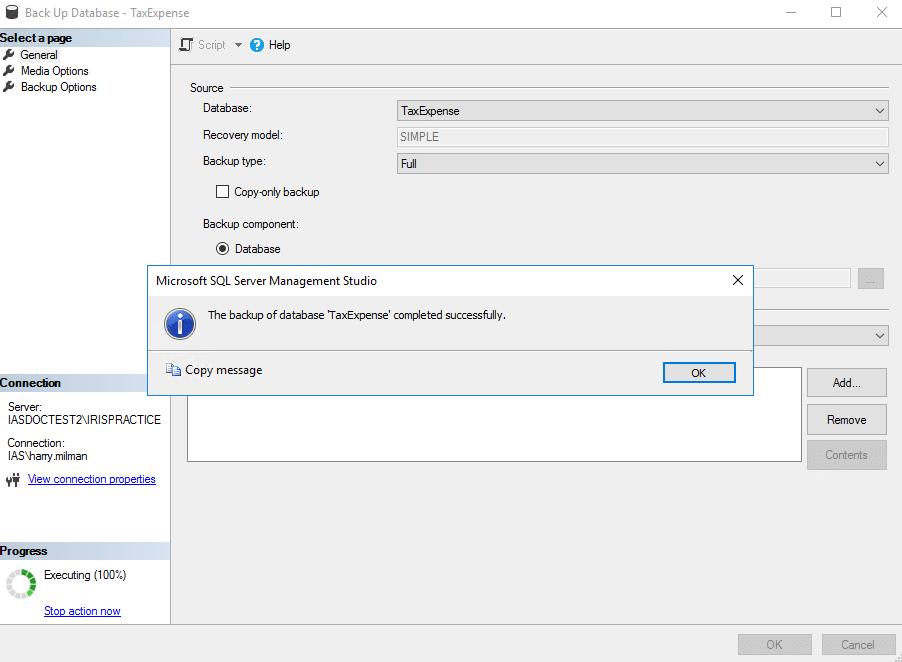Viewport: 902px width, 662px height.
Task: Click the Media Options wrench icon
Action: click(9, 71)
